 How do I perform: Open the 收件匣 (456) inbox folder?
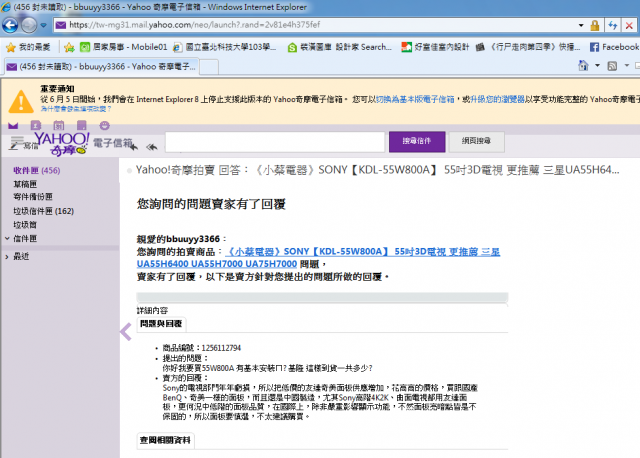tap(37, 170)
